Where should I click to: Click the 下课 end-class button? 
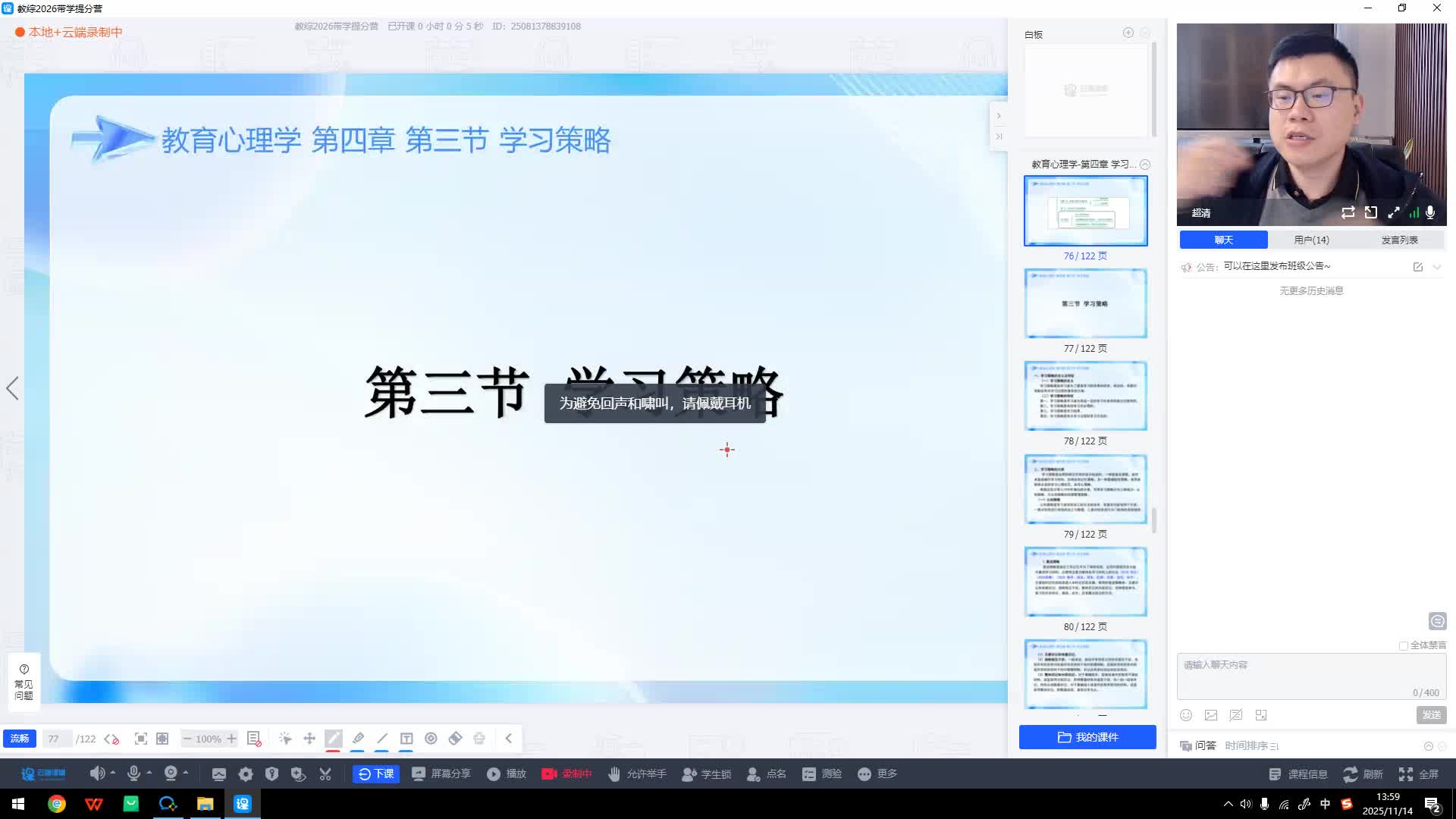[375, 773]
